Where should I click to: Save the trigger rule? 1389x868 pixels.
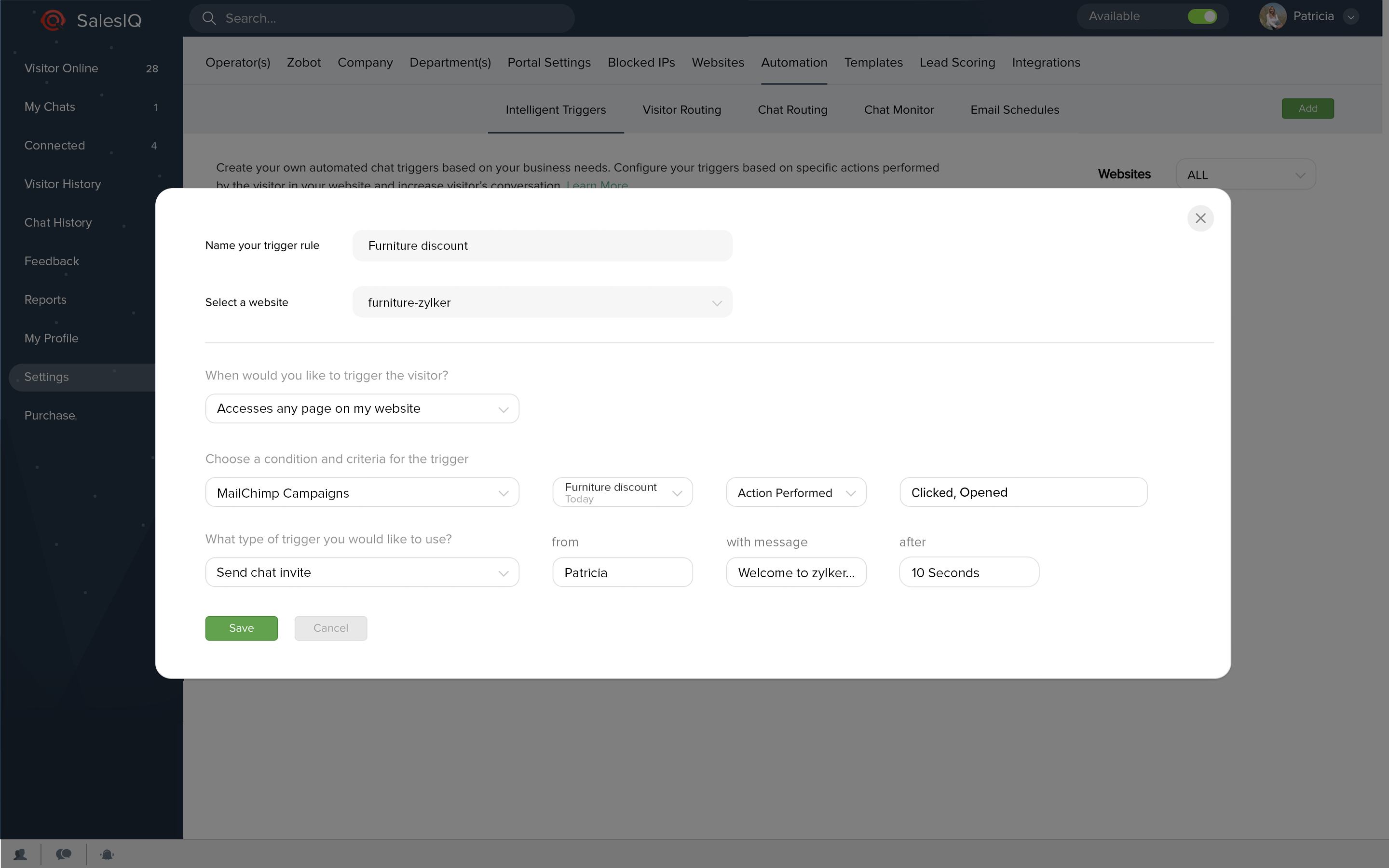click(241, 627)
